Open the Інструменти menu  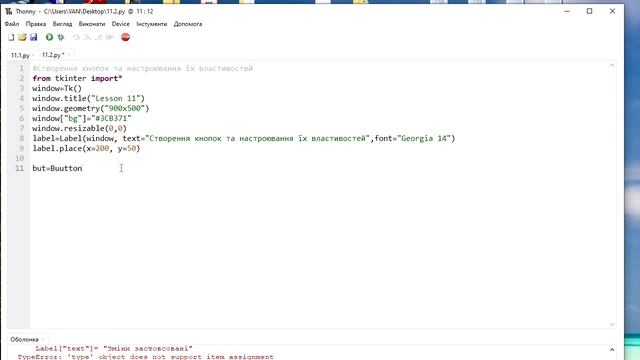[x=152, y=24]
